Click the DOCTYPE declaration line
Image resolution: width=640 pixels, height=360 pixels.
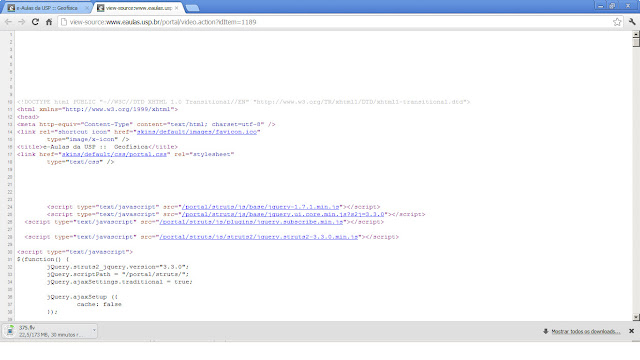[x=243, y=102]
